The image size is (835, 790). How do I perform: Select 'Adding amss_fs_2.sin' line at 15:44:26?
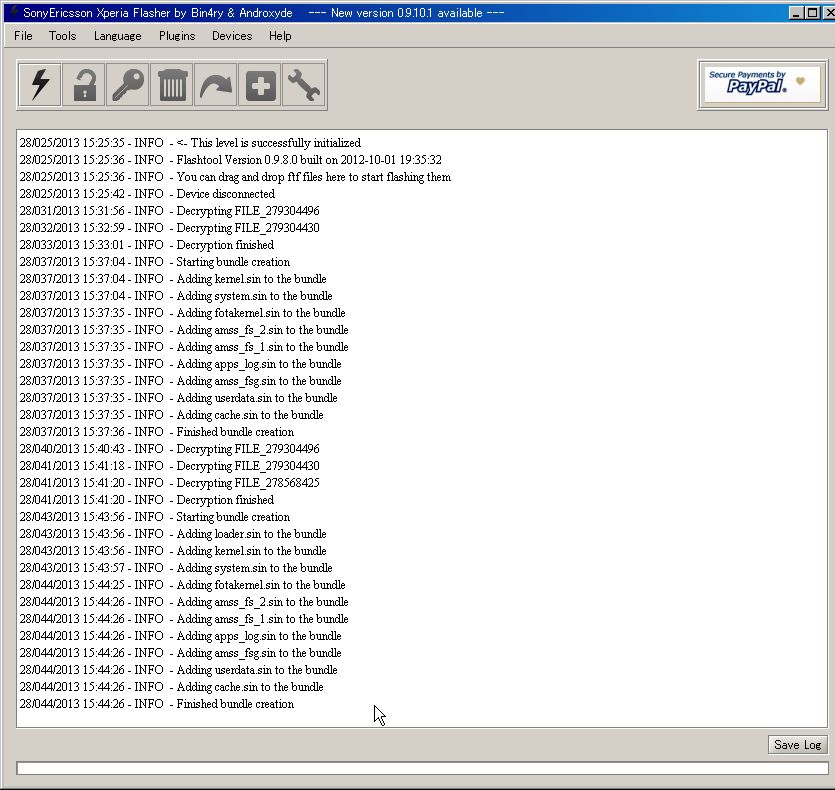point(184,602)
